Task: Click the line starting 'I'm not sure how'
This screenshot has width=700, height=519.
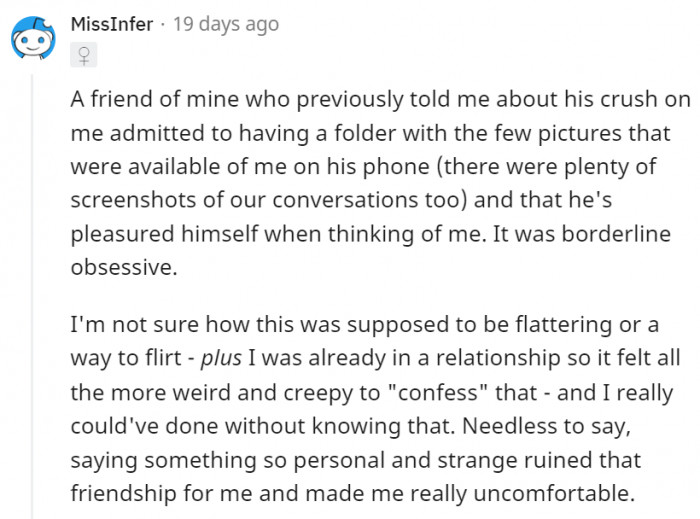Action: coord(365,324)
